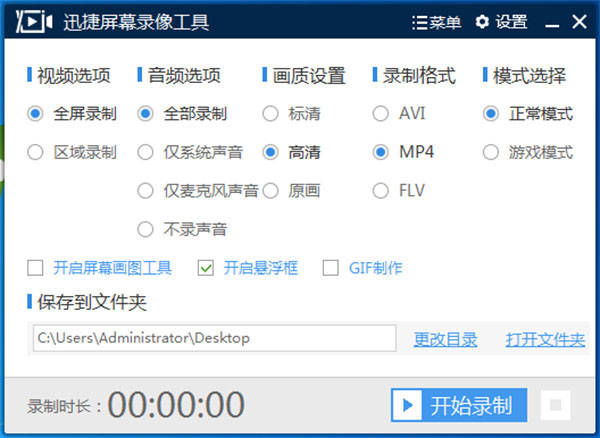Image resolution: width=600 pixels, height=438 pixels.
Task: Click the 保存到文件夹 heading
Action: [x=92, y=302]
